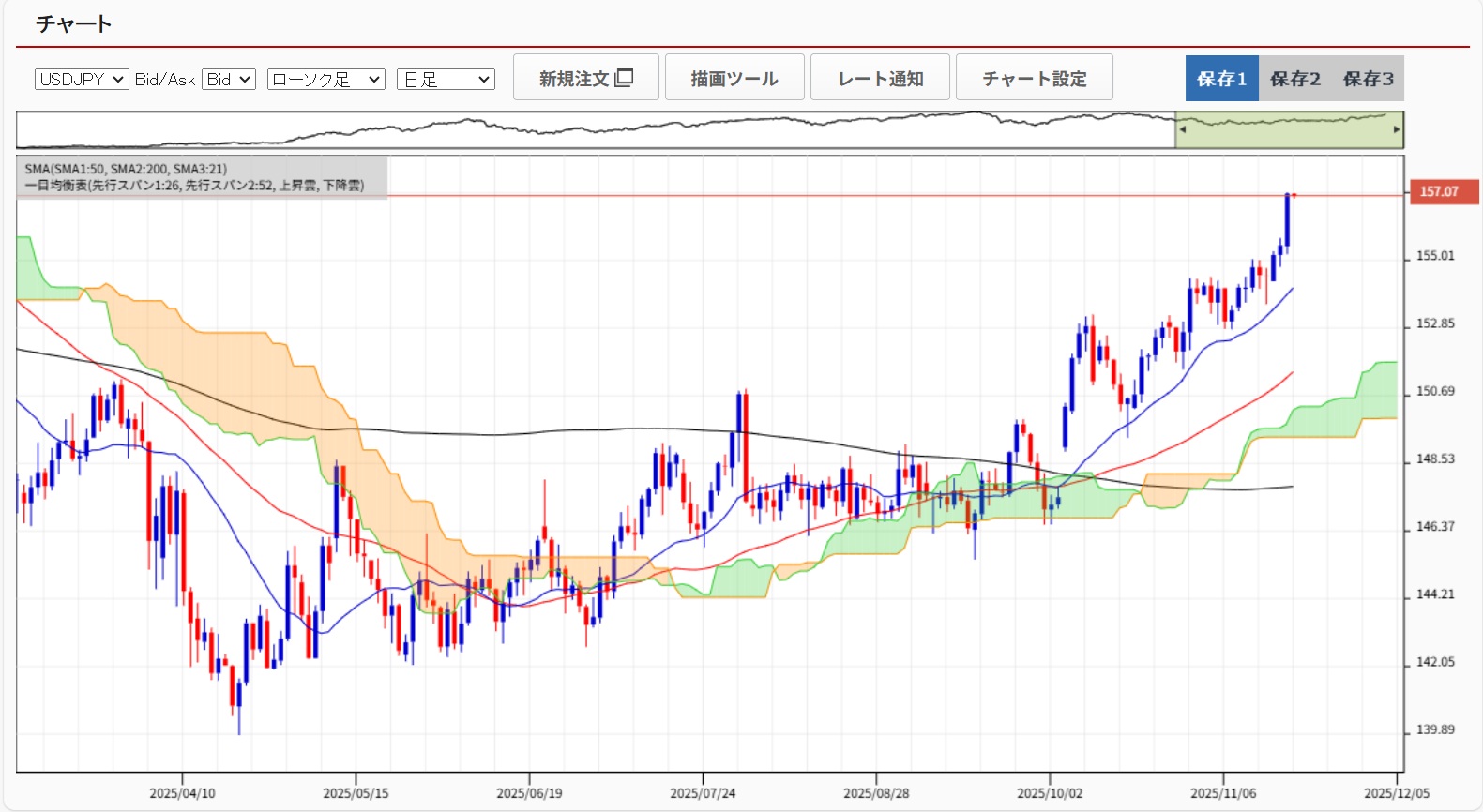Switch to the 保存2 tab
The height and width of the screenshot is (812, 1483).
[1294, 79]
